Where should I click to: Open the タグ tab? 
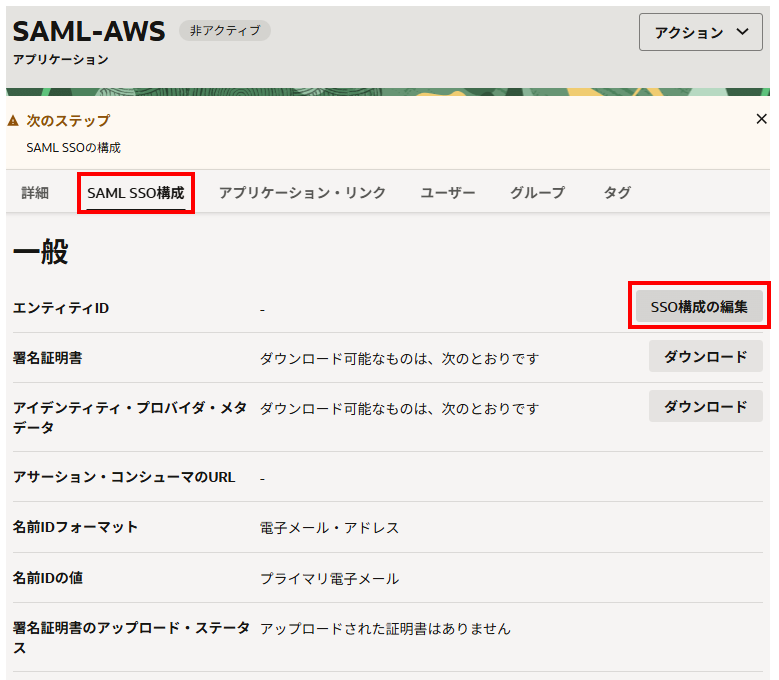[x=617, y=193]
